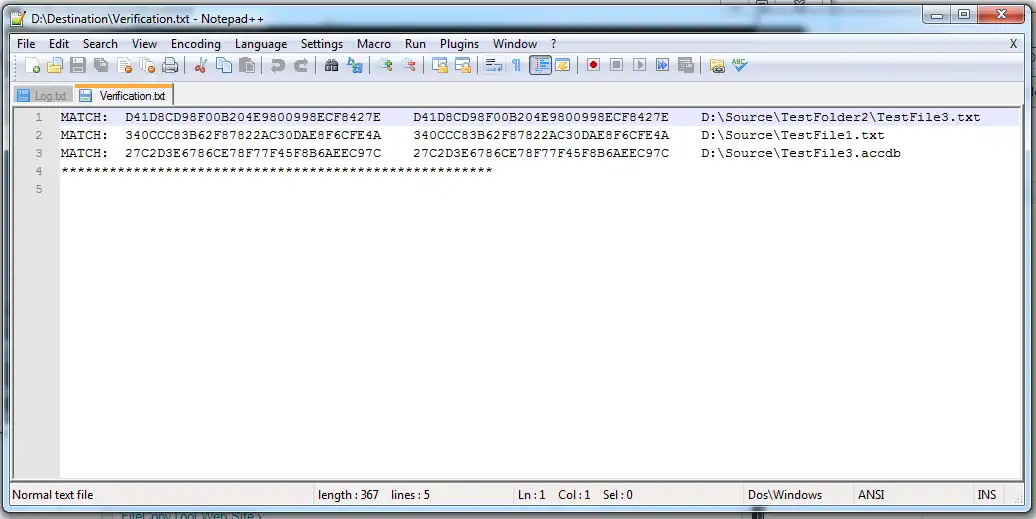
Task: Click 'Normal text file' in status bar
Action: coord(53,495)
